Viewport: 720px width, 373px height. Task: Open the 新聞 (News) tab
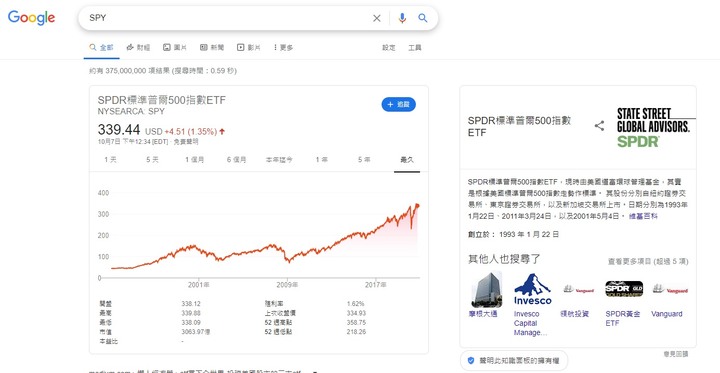click(x=212, y=47)
